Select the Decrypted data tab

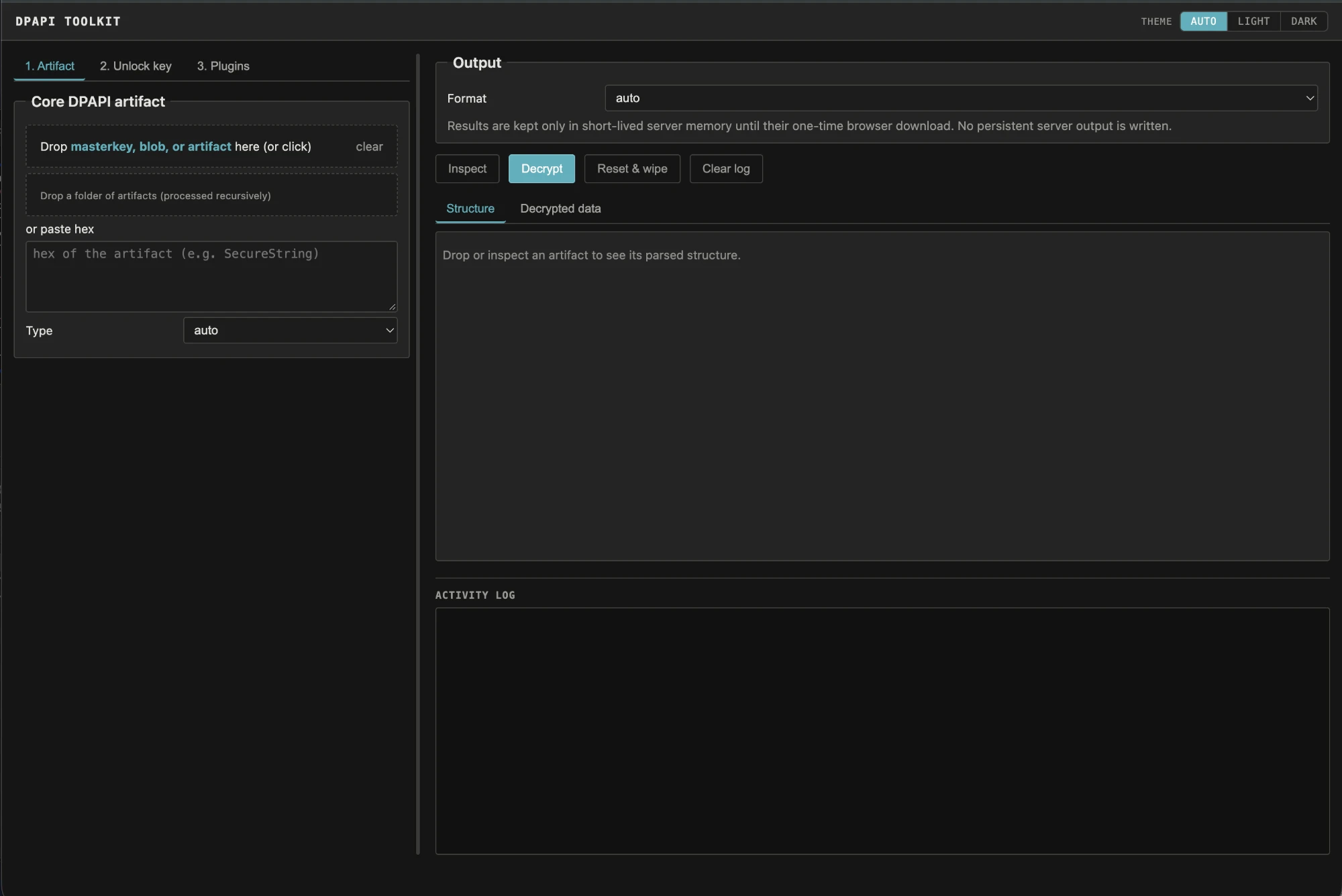click(x=560, y=209)
